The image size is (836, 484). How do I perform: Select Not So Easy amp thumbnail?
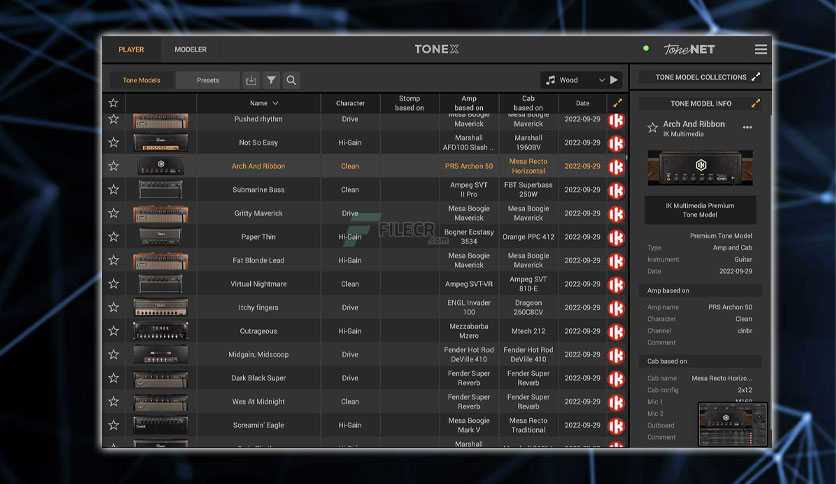click(160, 142)
